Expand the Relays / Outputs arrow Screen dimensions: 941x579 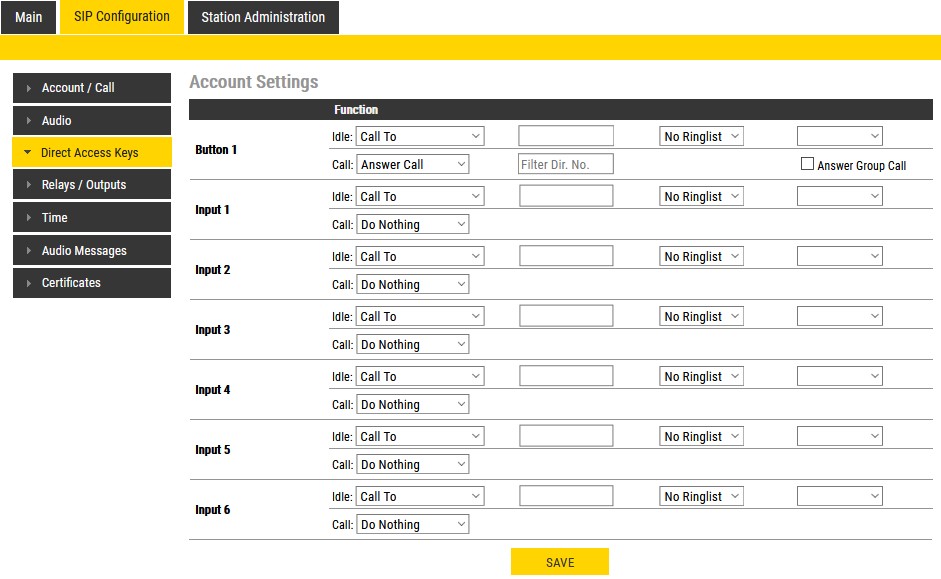pyautogui.click(x=29, y=185)
